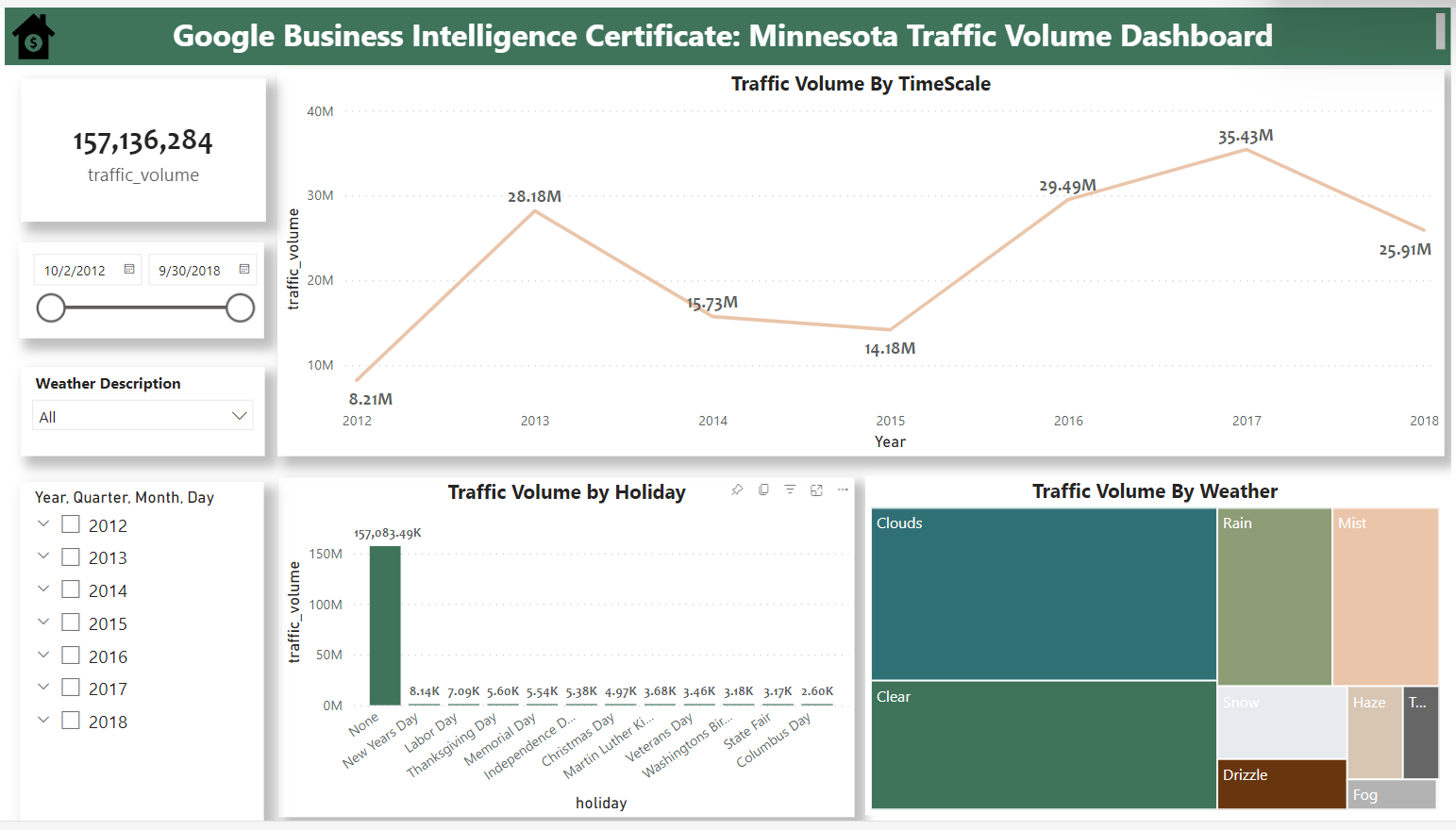Click the home icon in dashboard header
The height and width of the screenshot is (830, 1456).
click(34, 37)
